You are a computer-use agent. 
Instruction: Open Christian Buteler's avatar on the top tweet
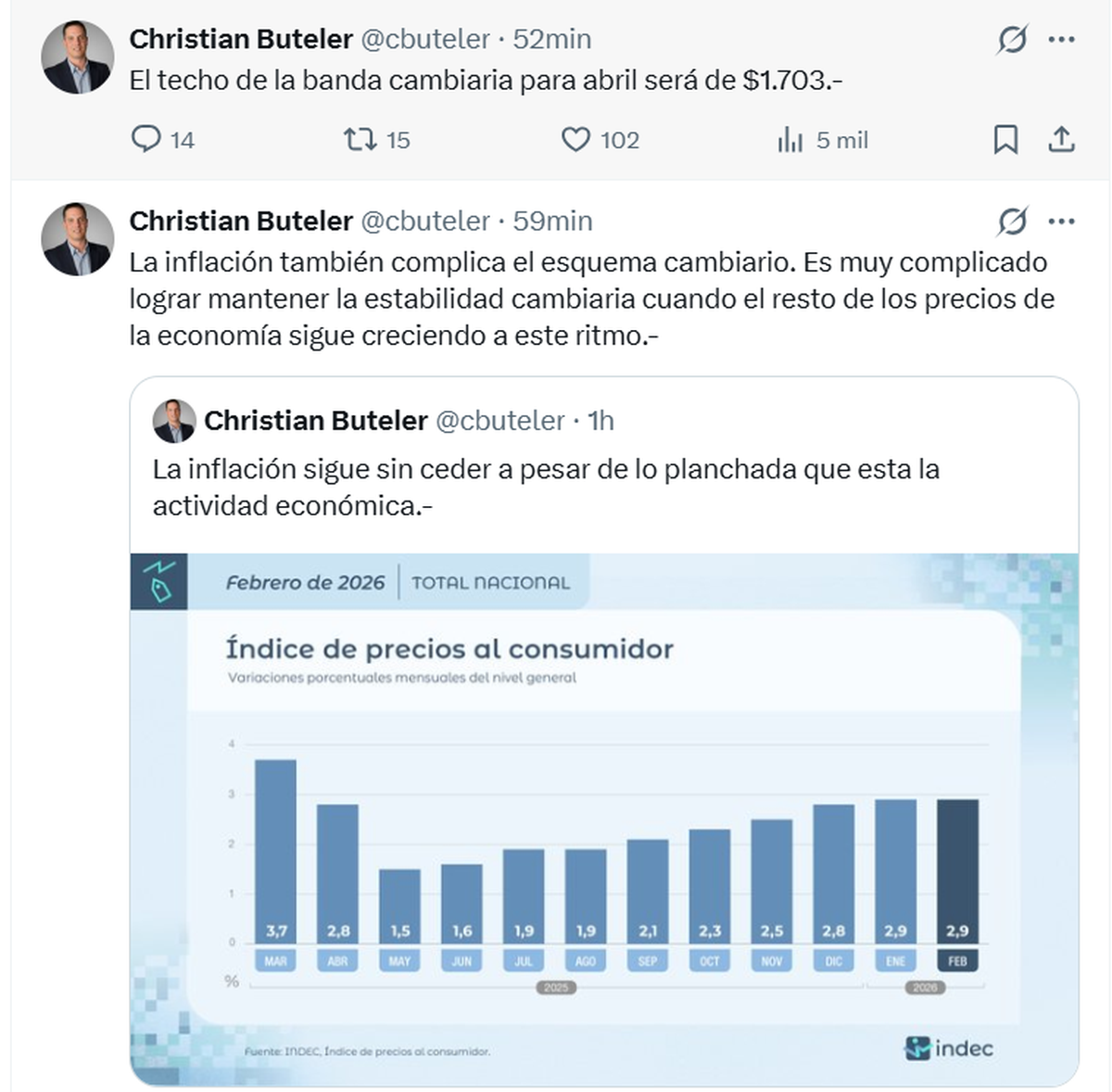pyautogui.click(x=77, y=57)
